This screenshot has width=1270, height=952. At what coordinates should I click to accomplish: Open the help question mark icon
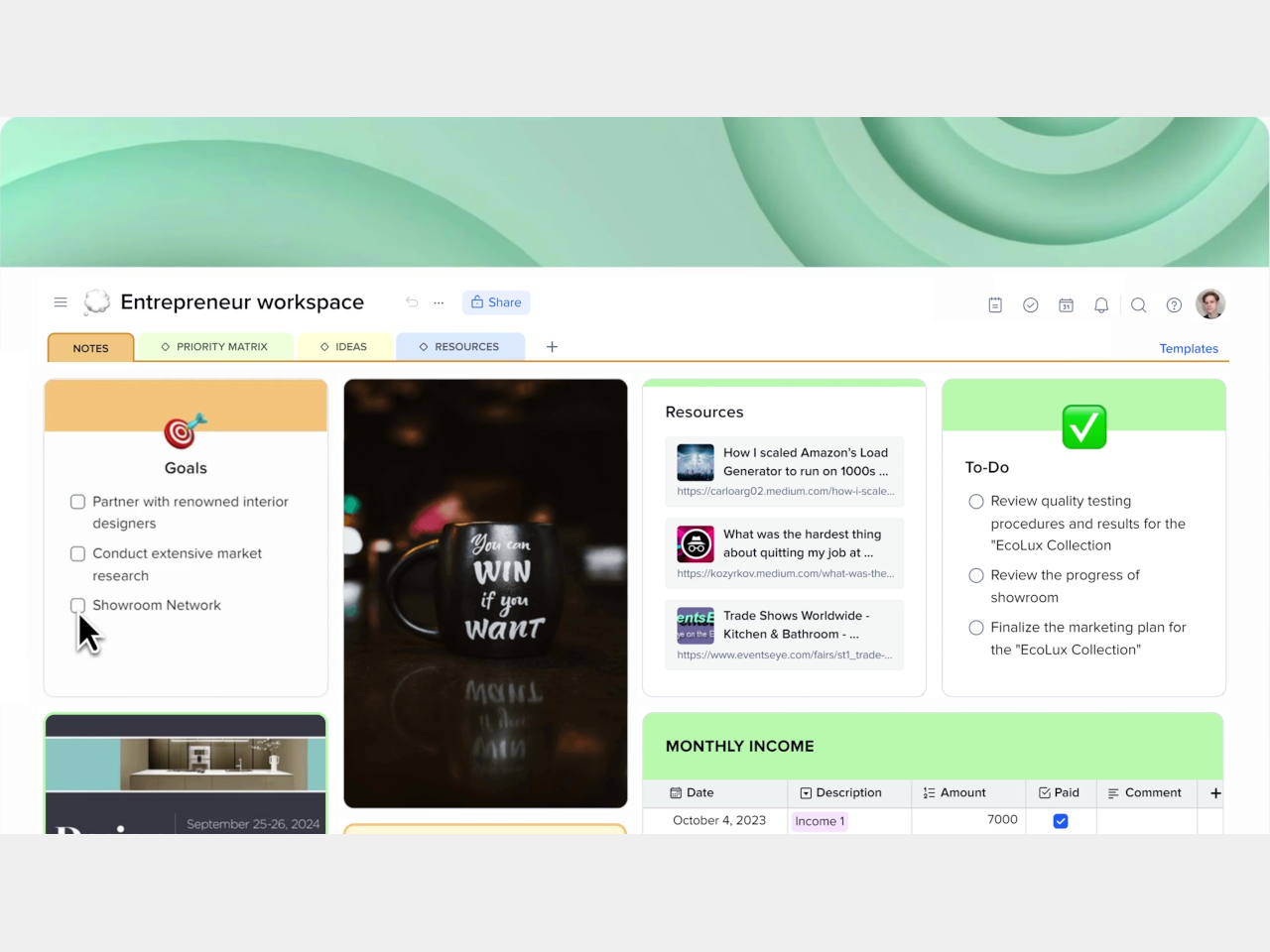tap(1174, 305)
